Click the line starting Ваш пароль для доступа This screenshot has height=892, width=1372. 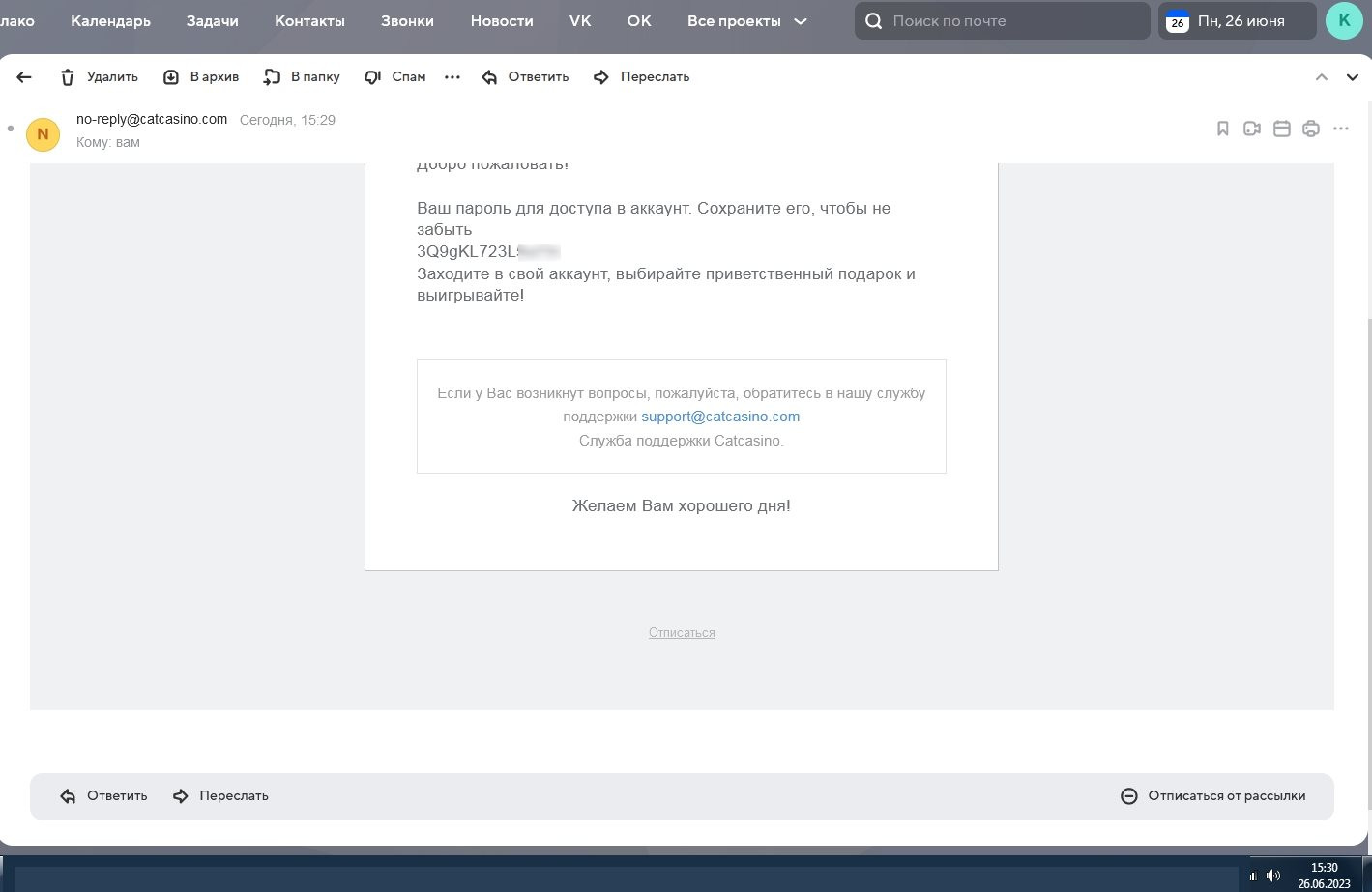click(x=654, y=208)
